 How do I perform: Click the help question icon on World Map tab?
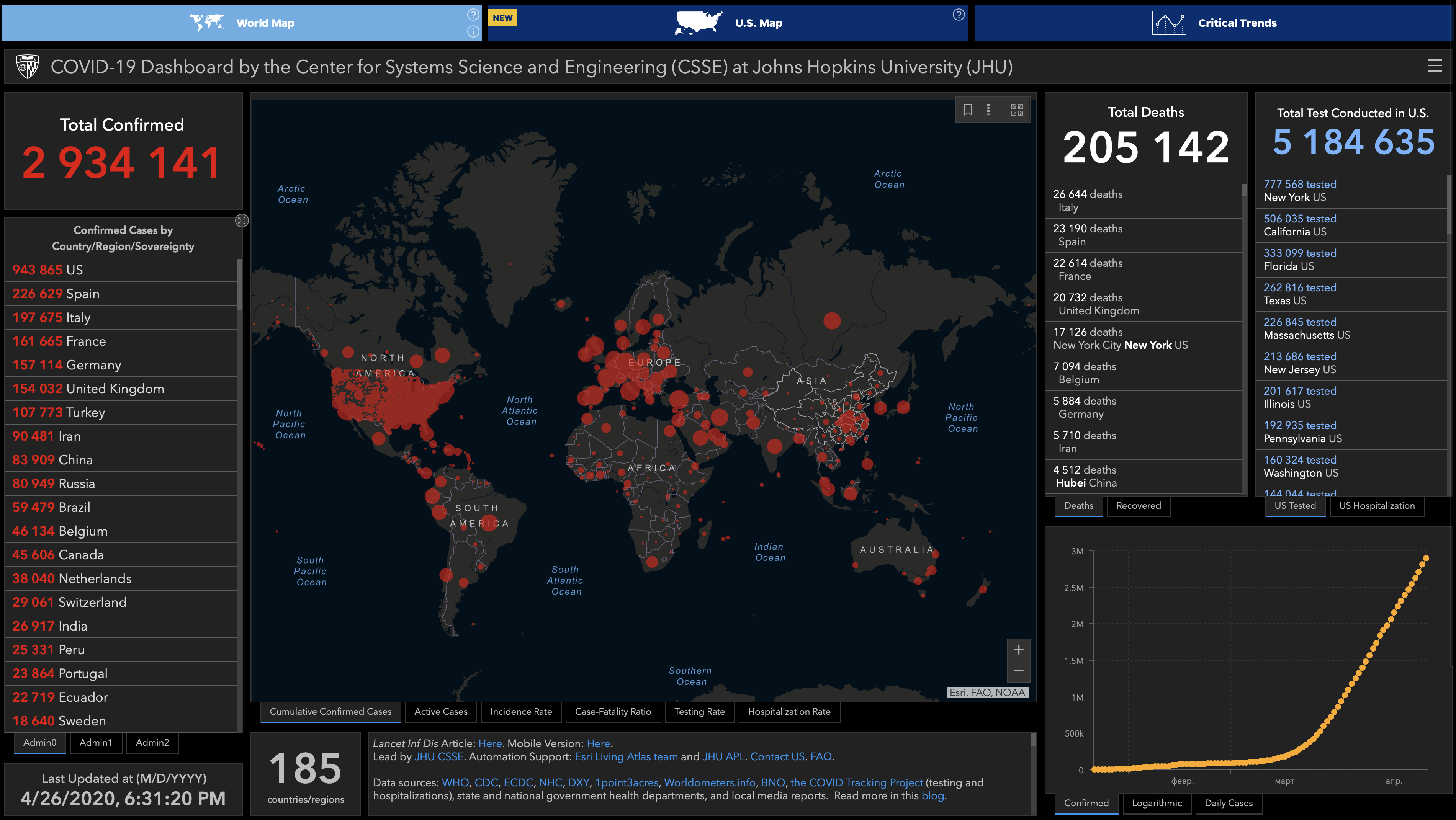tap(473, 15)
